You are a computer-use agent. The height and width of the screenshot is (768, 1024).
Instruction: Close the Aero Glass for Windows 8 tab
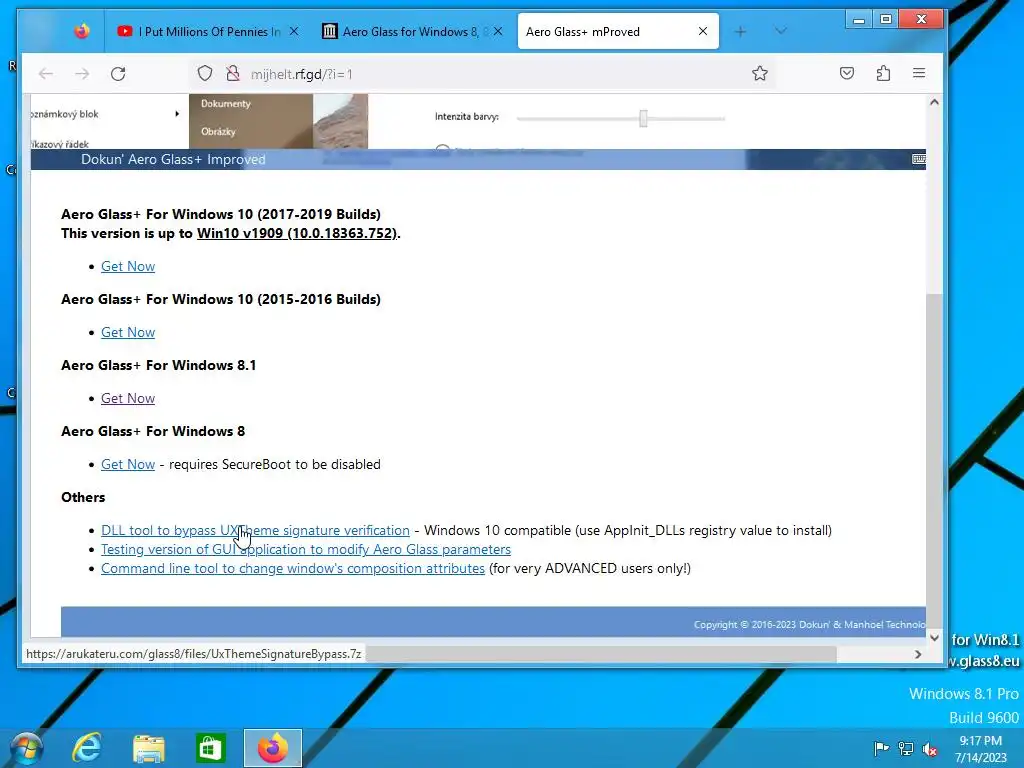498,31
